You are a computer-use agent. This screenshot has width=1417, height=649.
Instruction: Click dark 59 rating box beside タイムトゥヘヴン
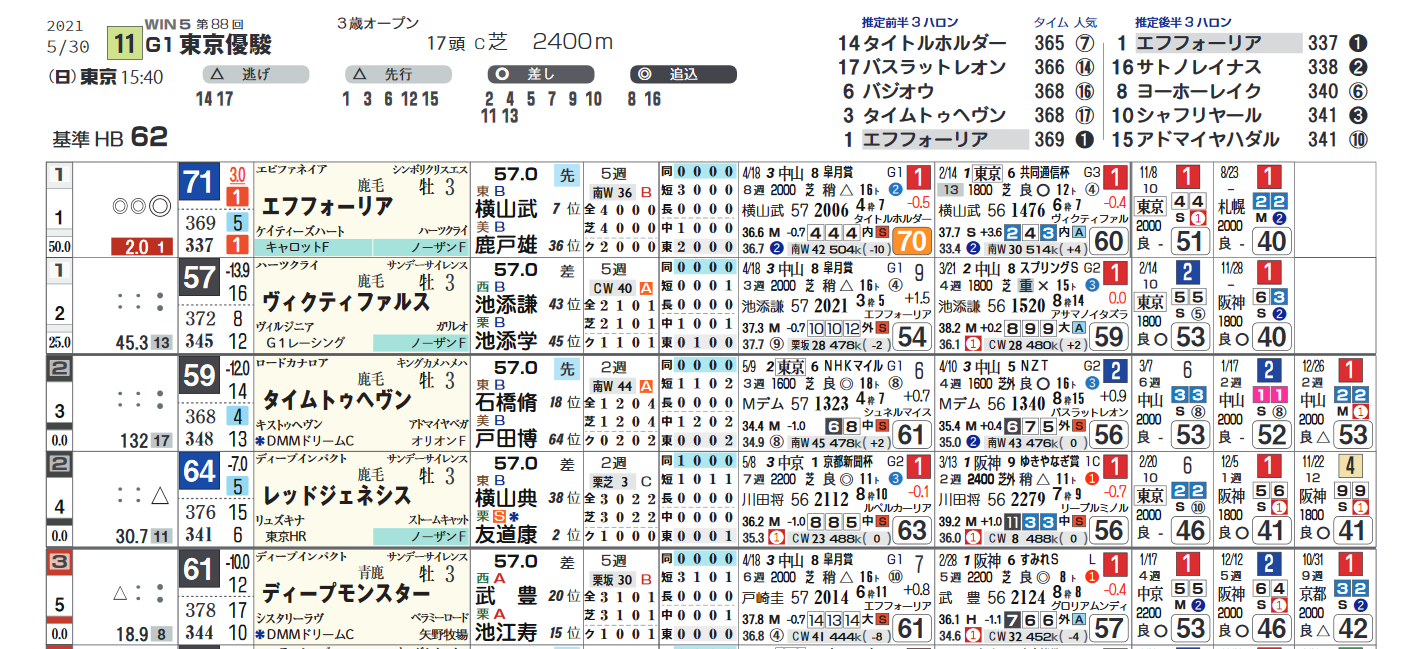(199, 375)
